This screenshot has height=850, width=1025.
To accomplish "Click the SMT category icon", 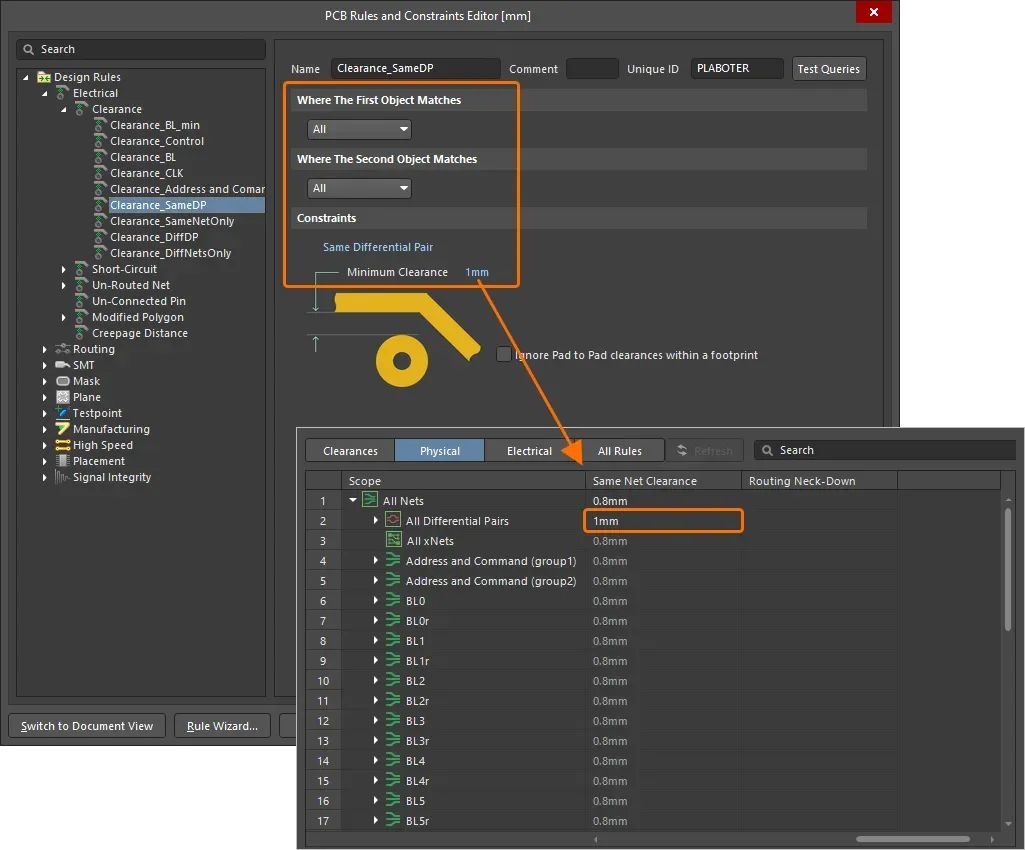I will [63, 365].
